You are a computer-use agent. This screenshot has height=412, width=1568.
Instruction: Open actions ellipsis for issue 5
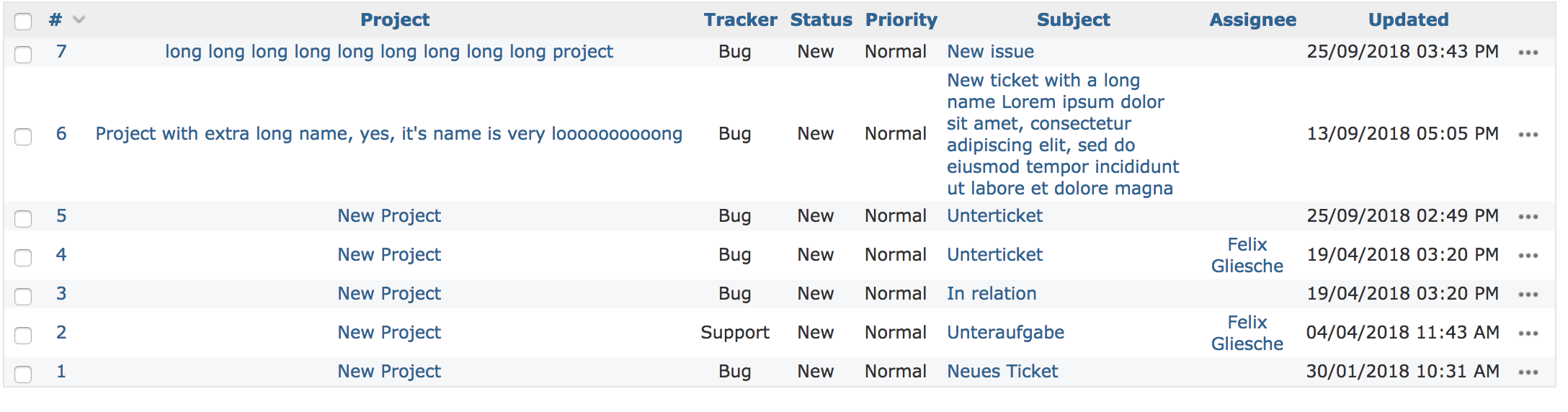pyautogui.click(x=1528, y=217)
